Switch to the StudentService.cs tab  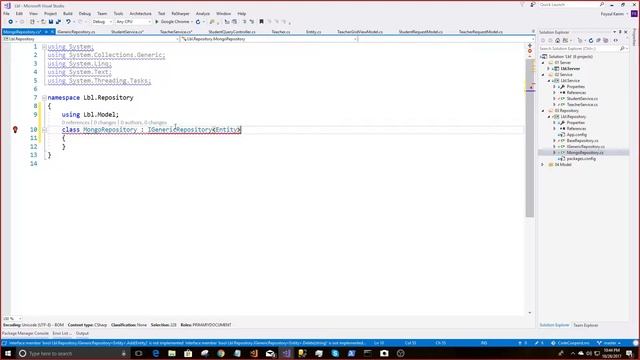(127, 31)
